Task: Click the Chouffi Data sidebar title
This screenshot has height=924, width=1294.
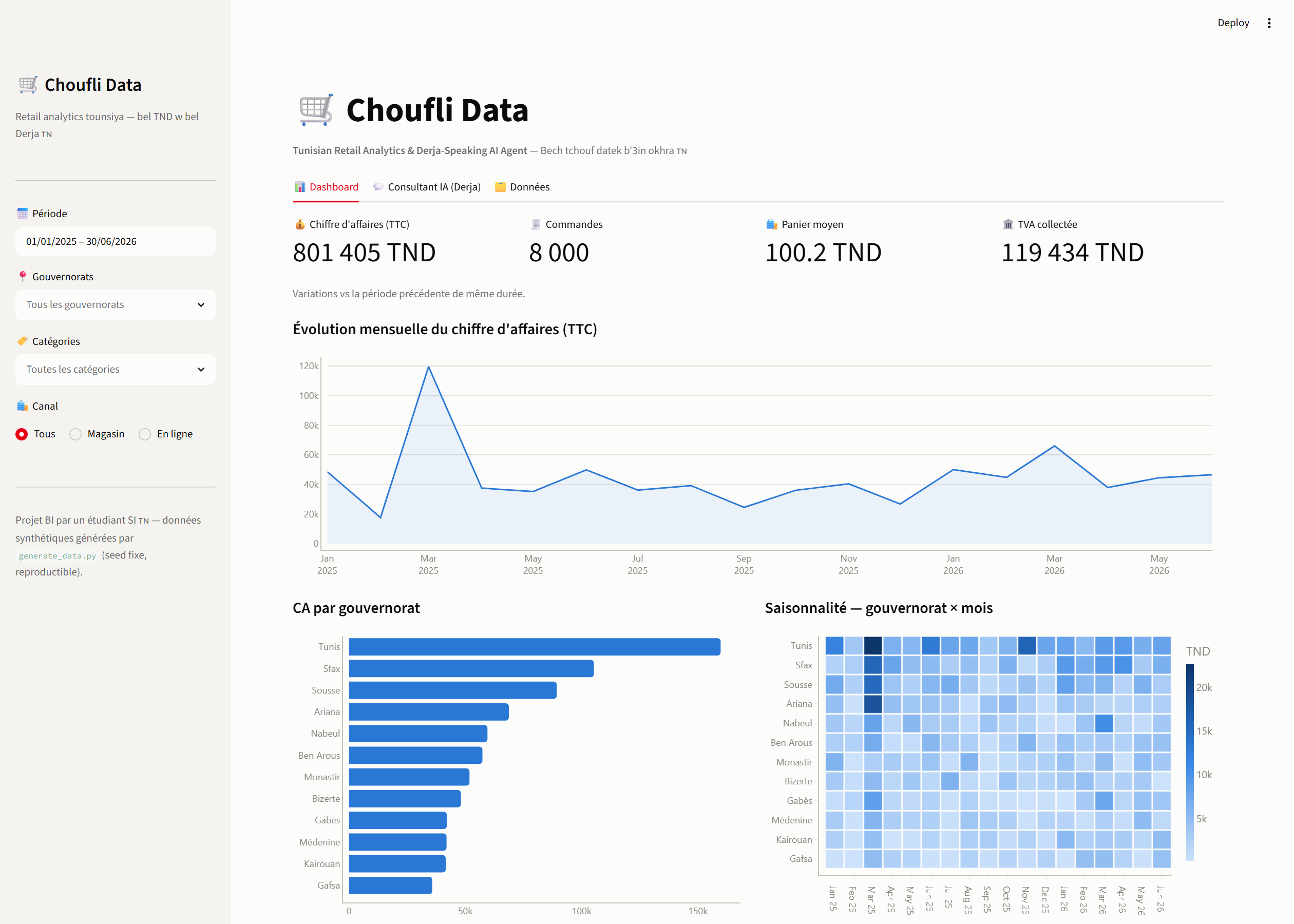Action: (93, 85)
